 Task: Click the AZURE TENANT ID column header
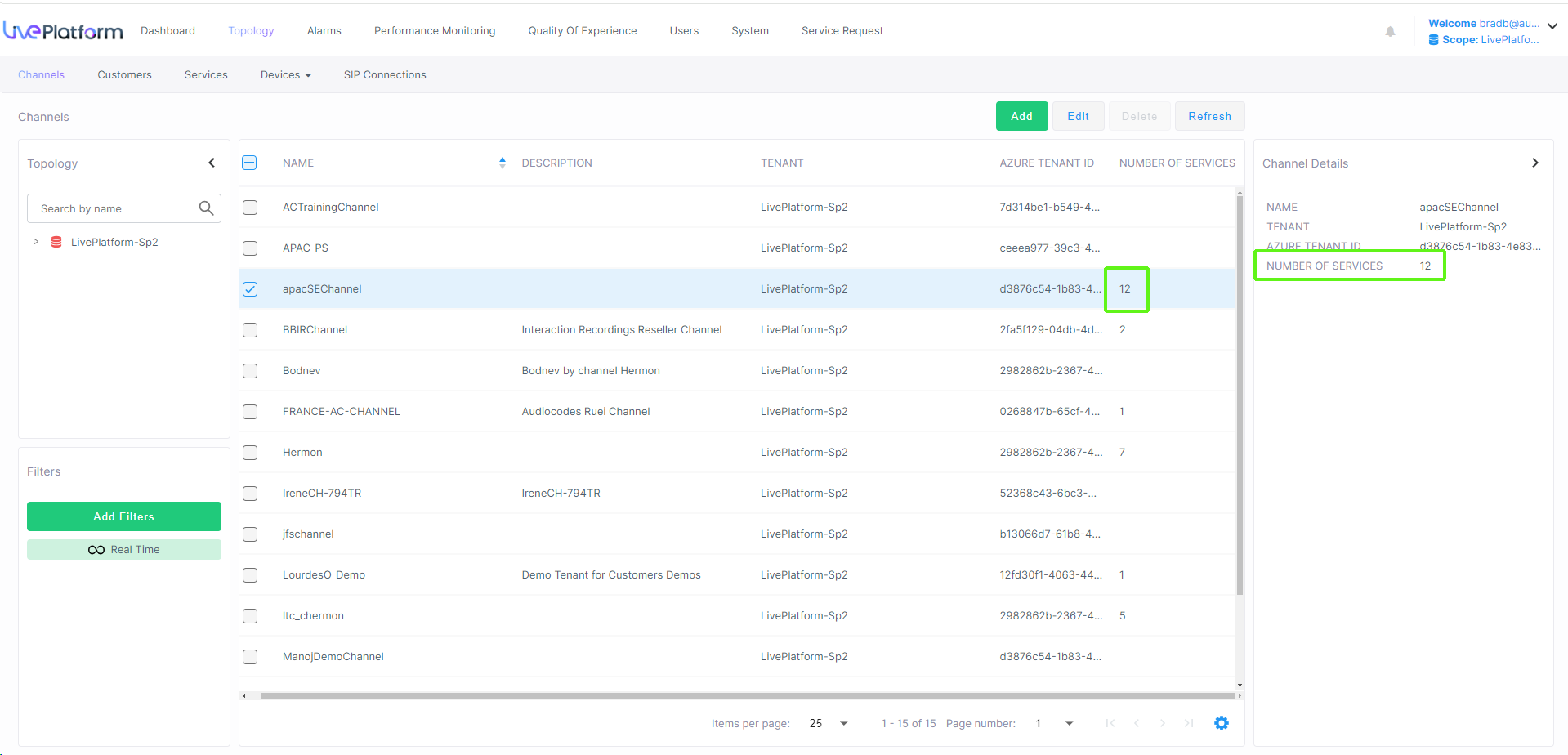tap(1047, 163)
